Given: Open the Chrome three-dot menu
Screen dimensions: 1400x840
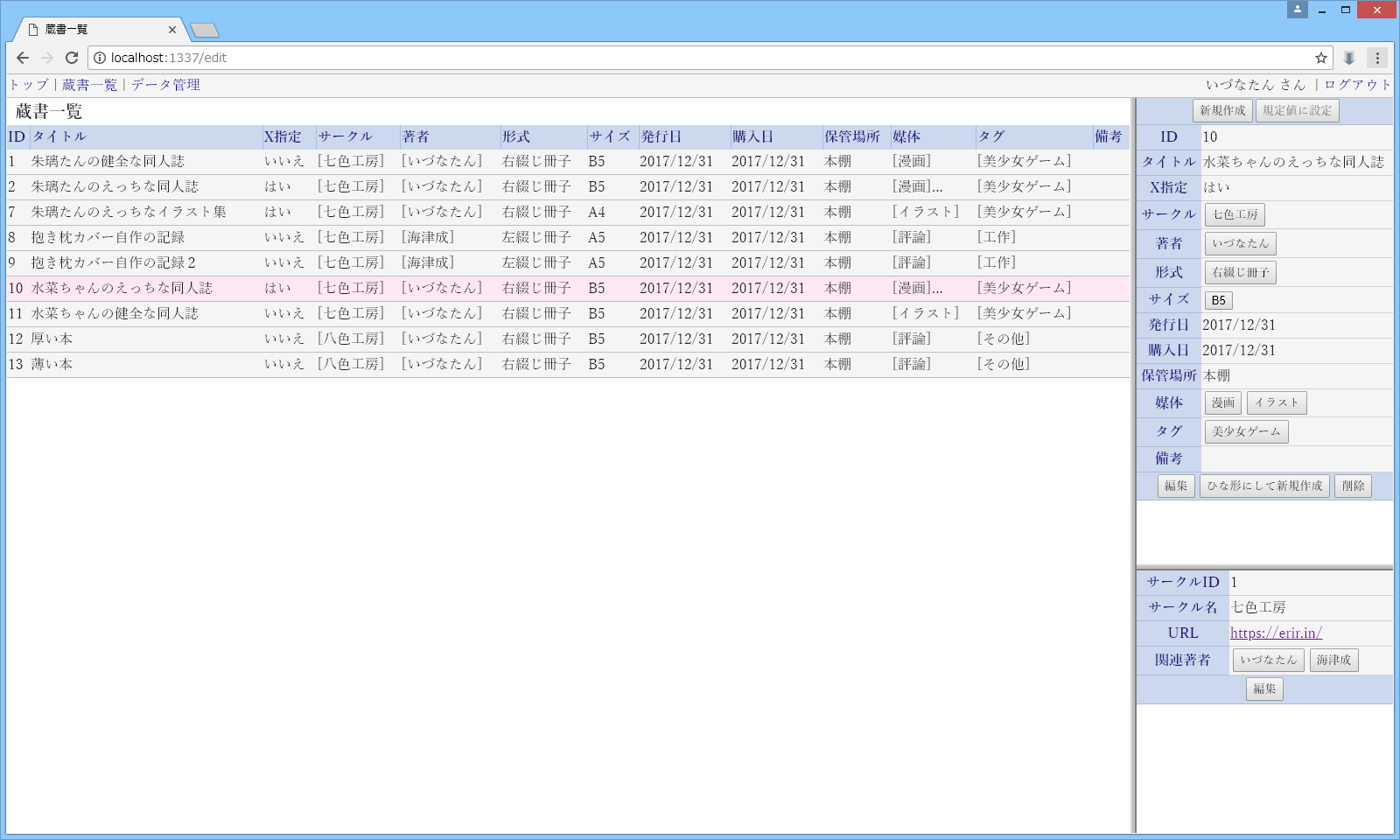Looking at the screenshot, I should 1377,58.
